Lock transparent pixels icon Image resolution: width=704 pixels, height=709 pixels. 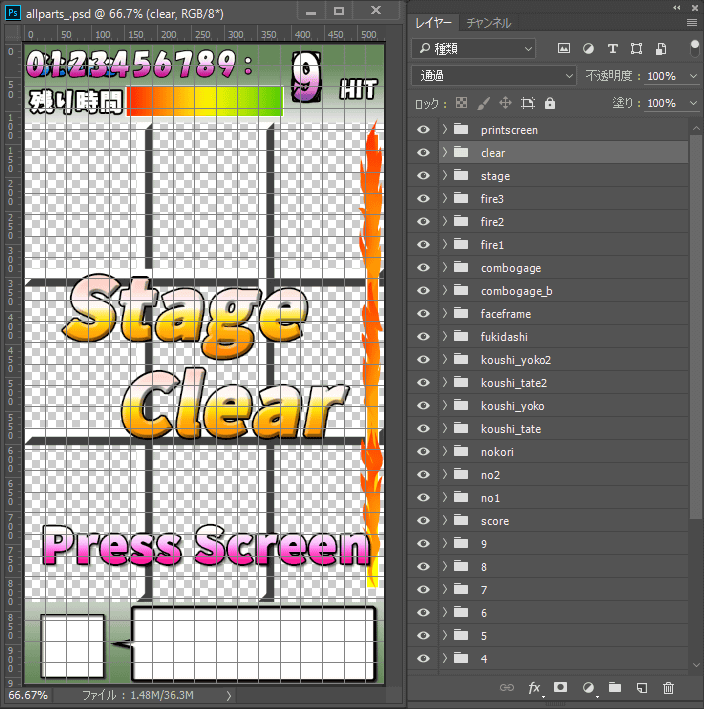(461, 103)
